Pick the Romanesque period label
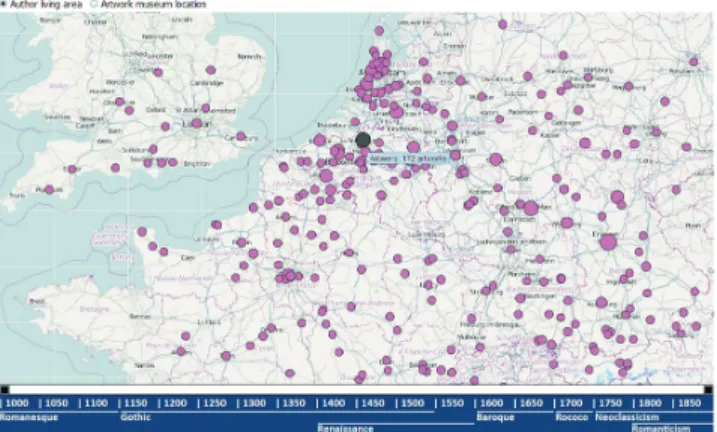 29,417
